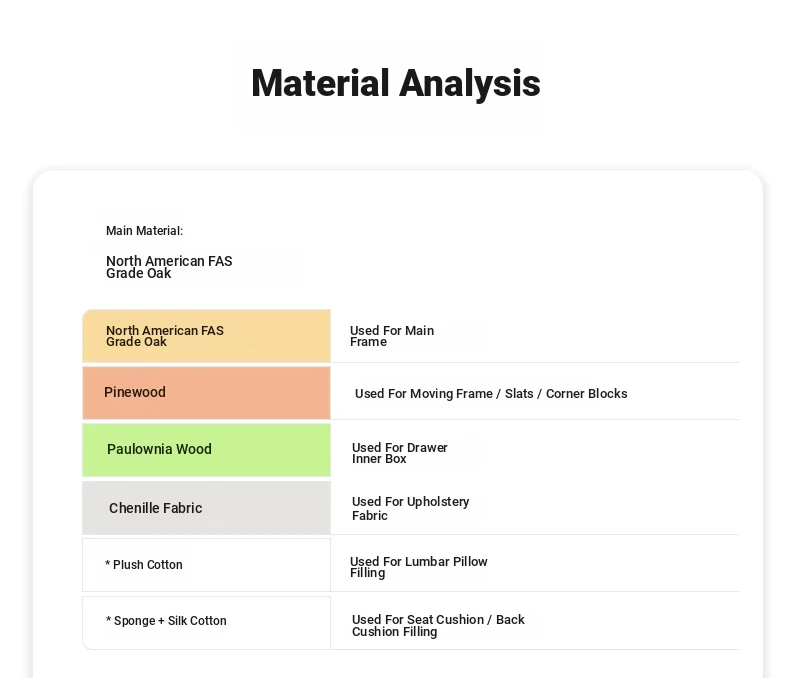
Task: Select the green Paulownia Wood cell
Action: (207, 450)
